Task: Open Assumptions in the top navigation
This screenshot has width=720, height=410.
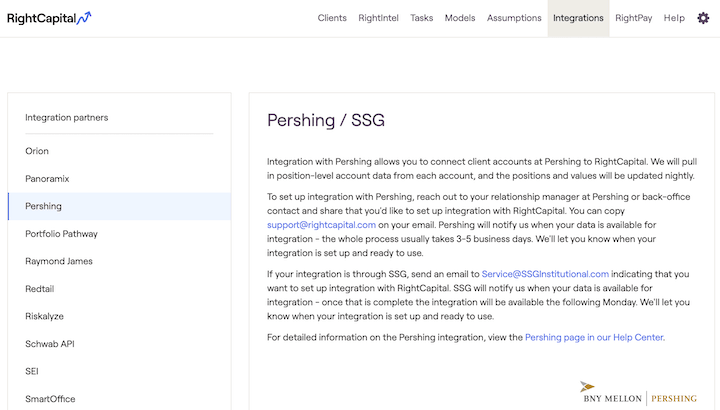Action: coord(514,18)
